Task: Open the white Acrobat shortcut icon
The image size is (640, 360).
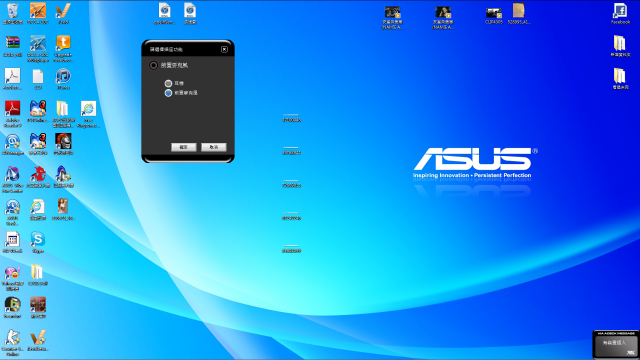Action: (x=13, y=76)
